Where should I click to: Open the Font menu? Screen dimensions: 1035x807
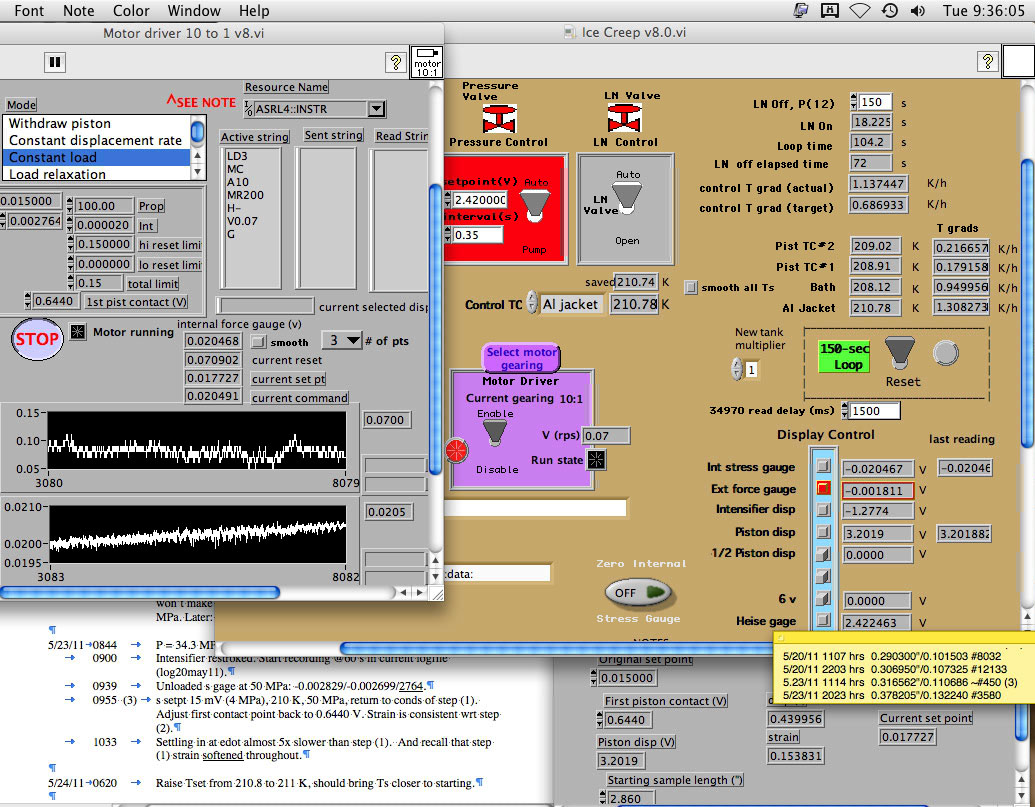30,11
